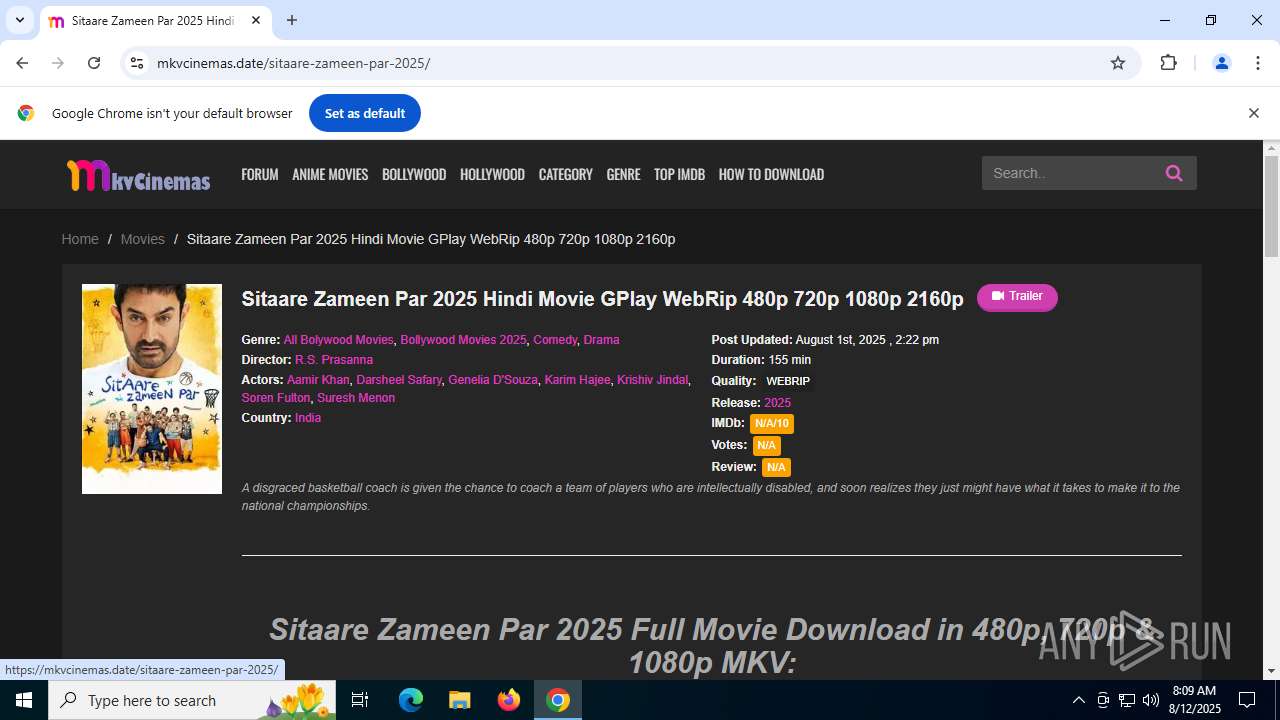Click the page vertical scrollbar thumb

click(x=1271, y=206)
